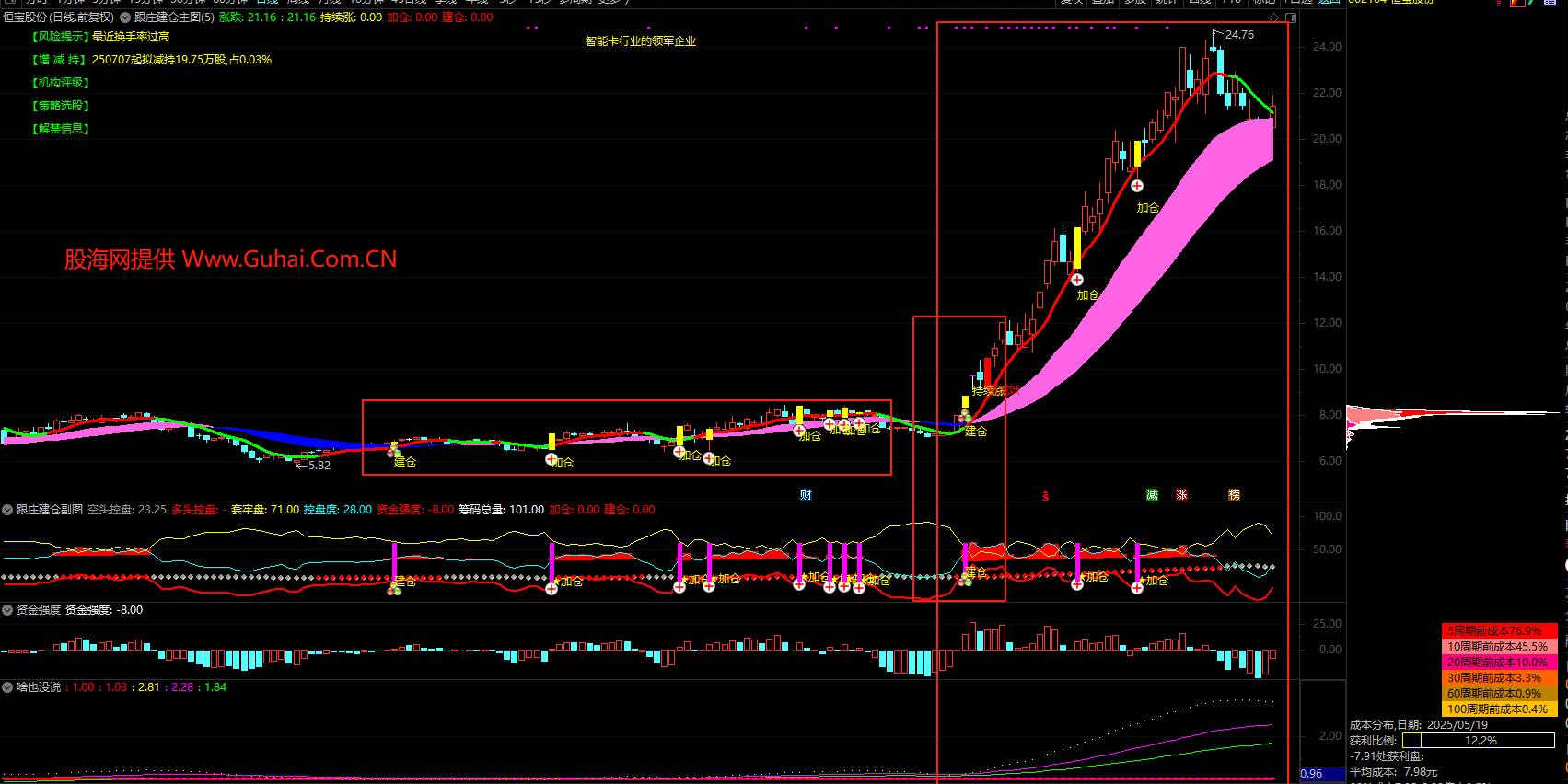Image resolution: width=1568 pixels, height=784 pixels.
Task: Expand the 资金强度 indicator dropdown arrow
Action: [7, 610]
